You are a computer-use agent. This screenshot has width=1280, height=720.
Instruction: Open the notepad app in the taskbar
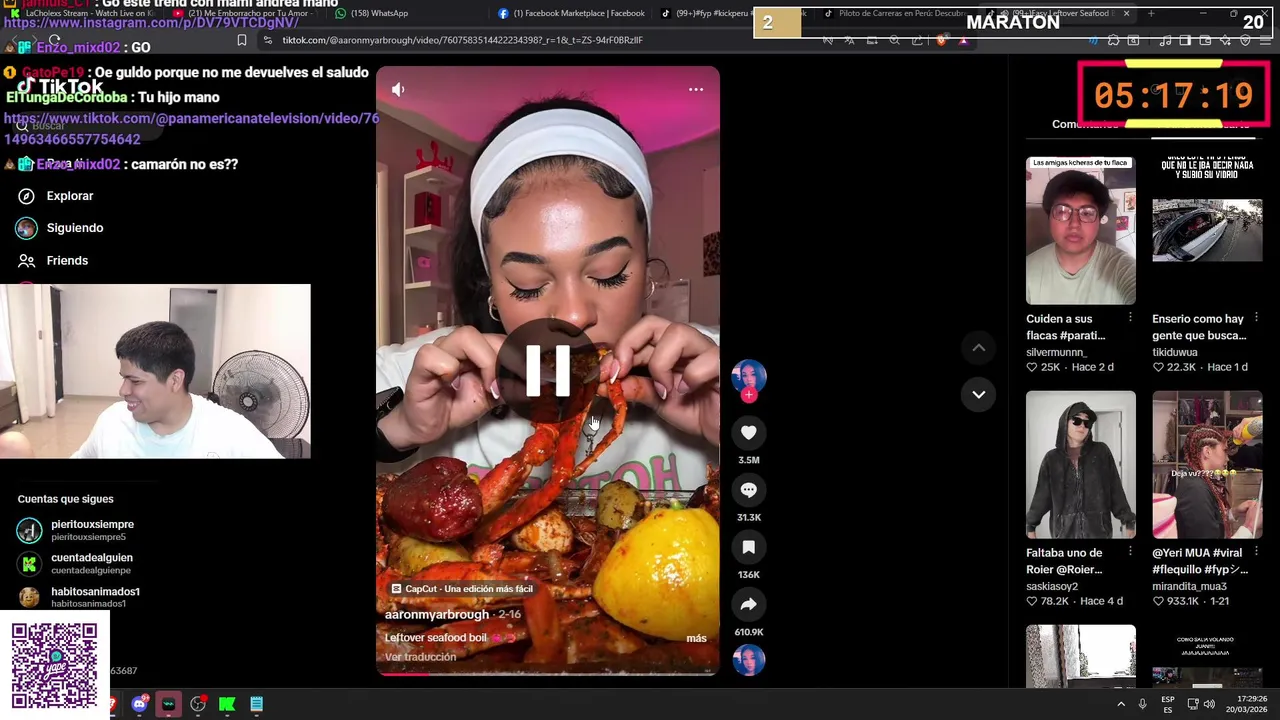click(256, 704)
